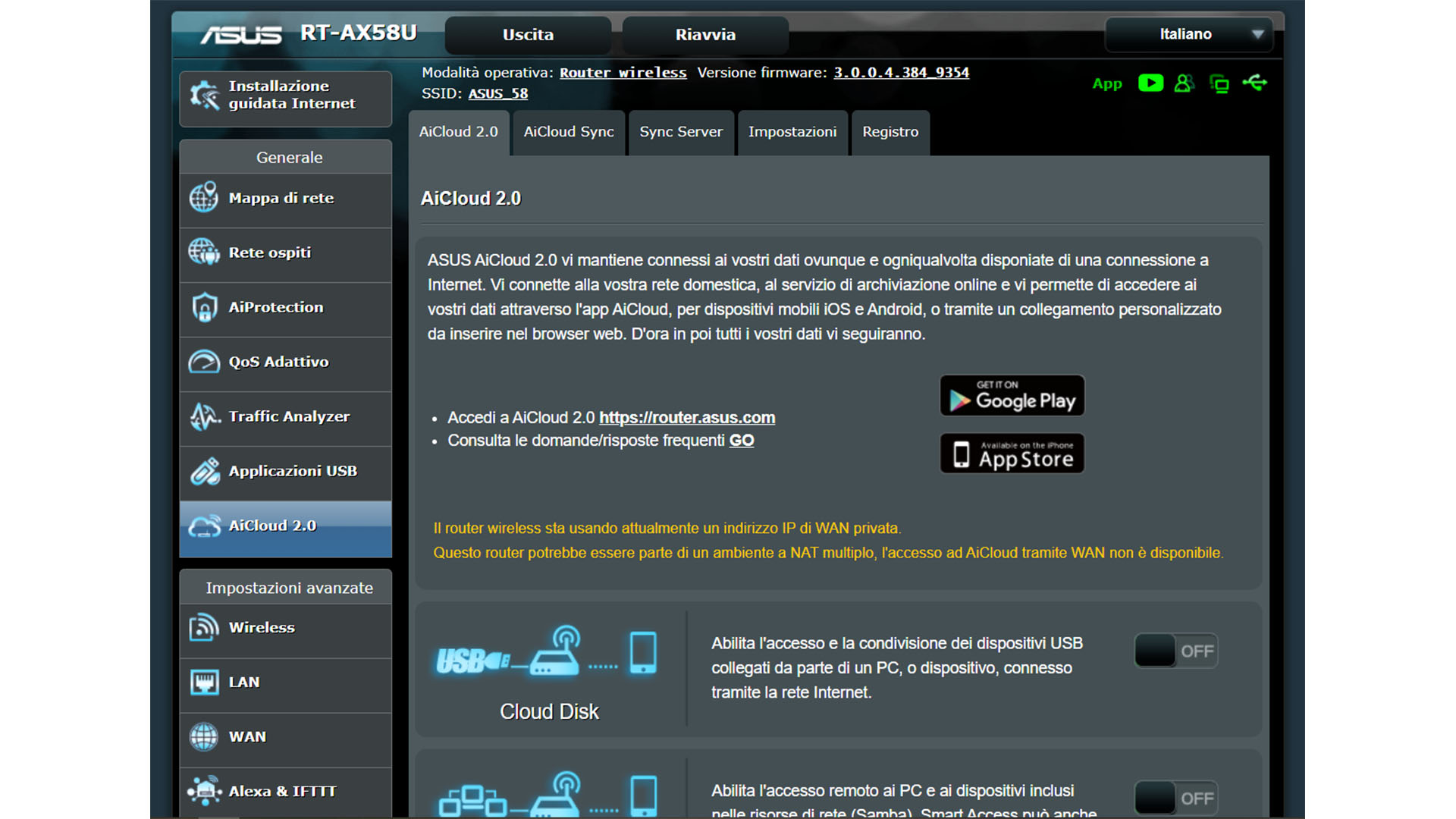Click the Riavvia reboot button
1456x819 pixels.
705,35
